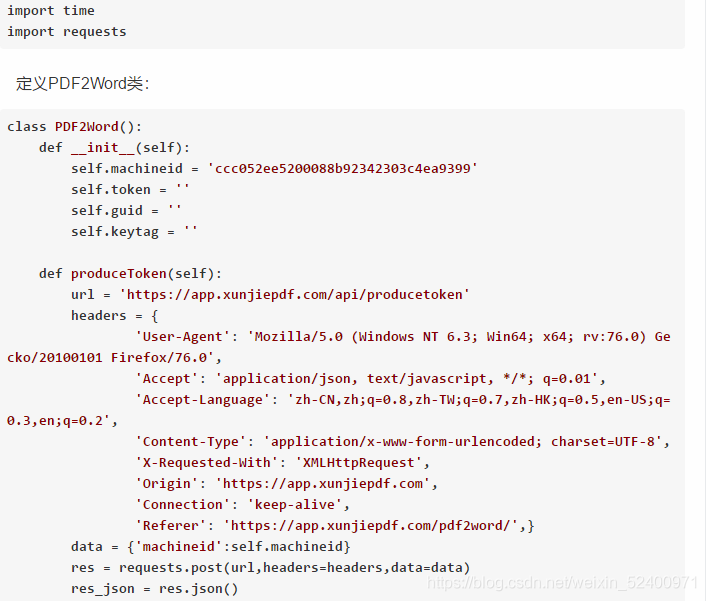
Task: Click the producetoken API URL string
Action: click(x=294, y=294)
